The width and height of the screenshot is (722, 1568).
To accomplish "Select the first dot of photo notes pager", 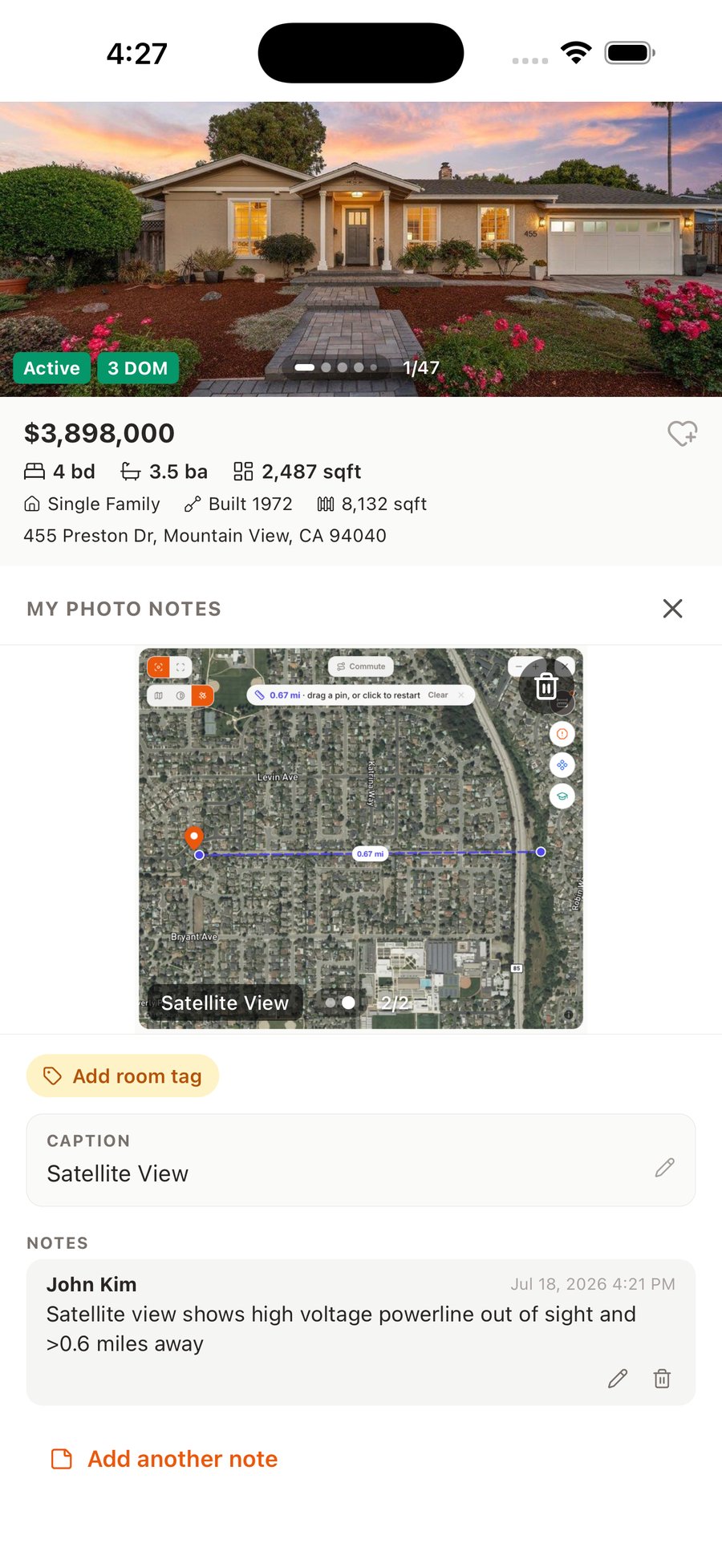I will (331, 1003).
